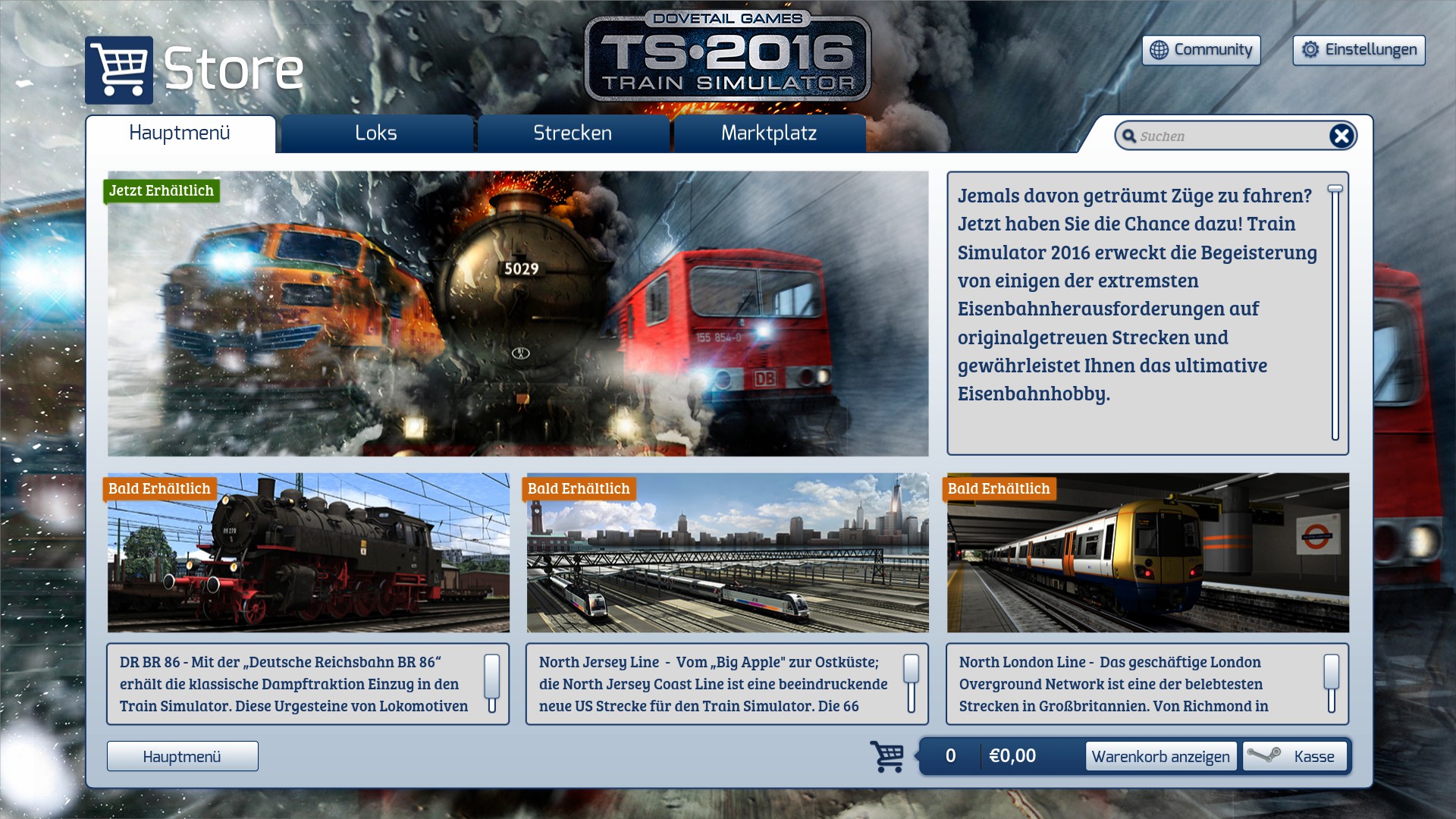1456x819 pixels.
Task: Switch to the Loks tab
Action: [376, 133]
